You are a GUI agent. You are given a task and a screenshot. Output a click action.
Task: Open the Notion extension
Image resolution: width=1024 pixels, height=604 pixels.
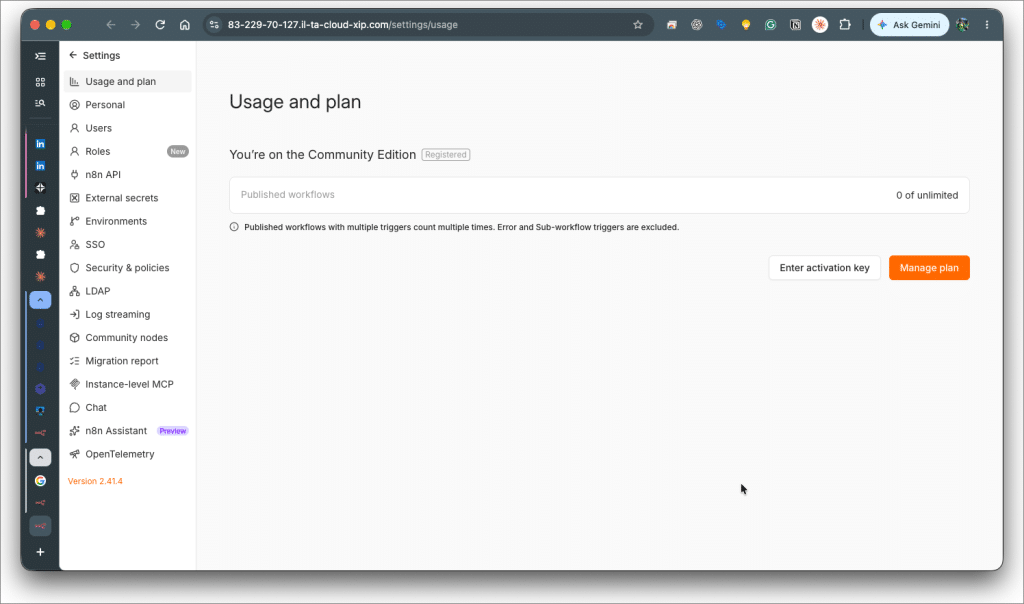(x=795, y=25)
